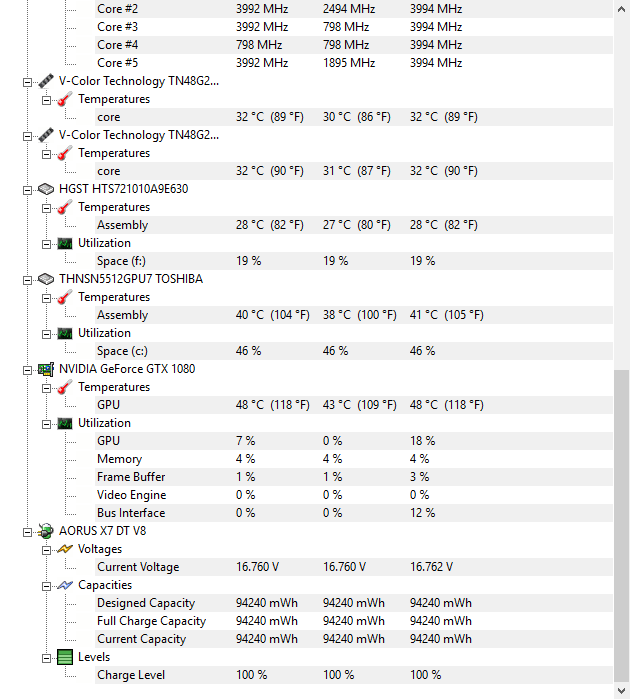The height and width of the screenshot is (699, 630).
Task: Click the Utilization icon under NVIDIA GeForce GTX 1080
Action: pyautogui.click(x=65, y=423)
